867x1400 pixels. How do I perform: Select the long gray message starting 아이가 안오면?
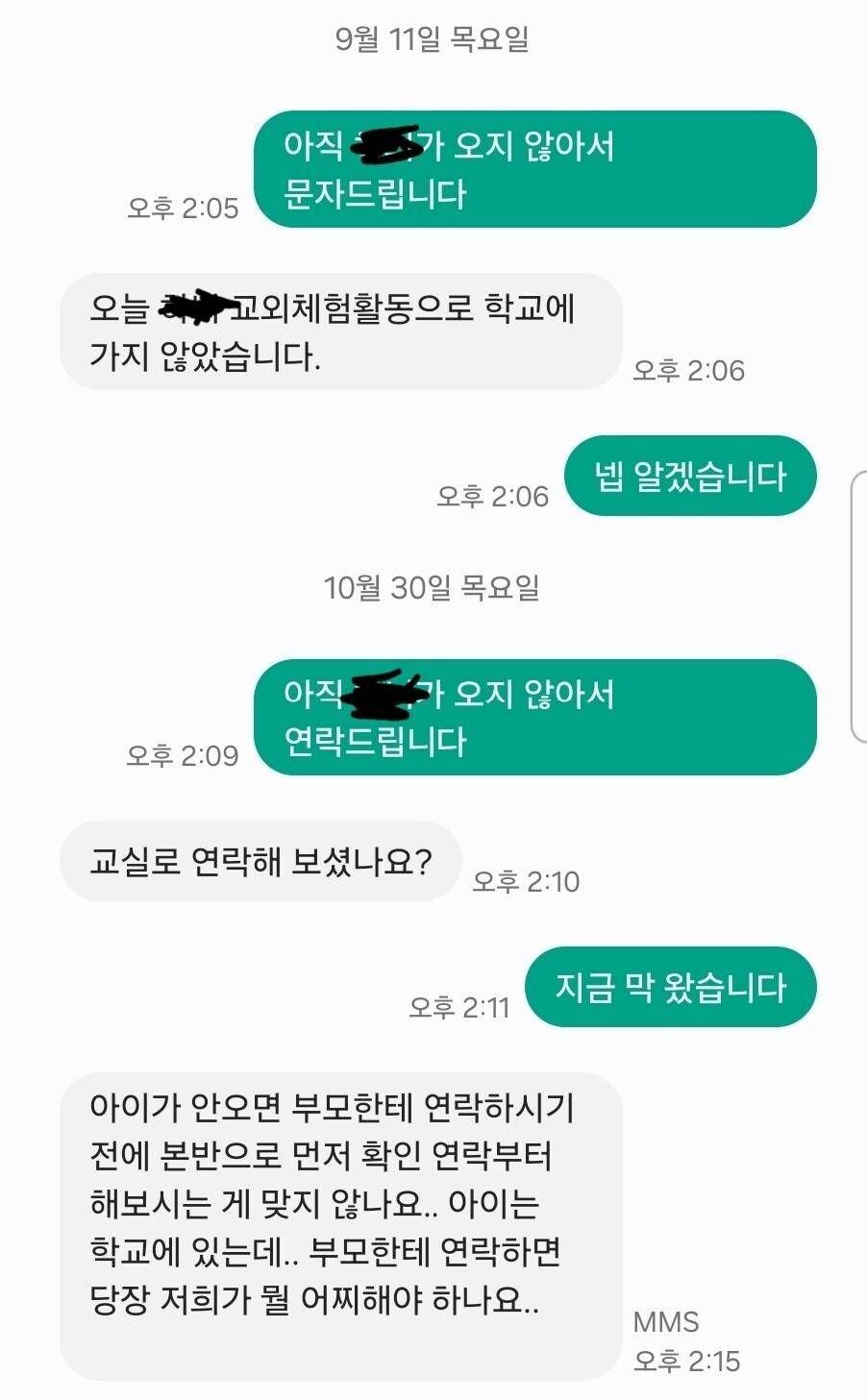coord(341,1227)
